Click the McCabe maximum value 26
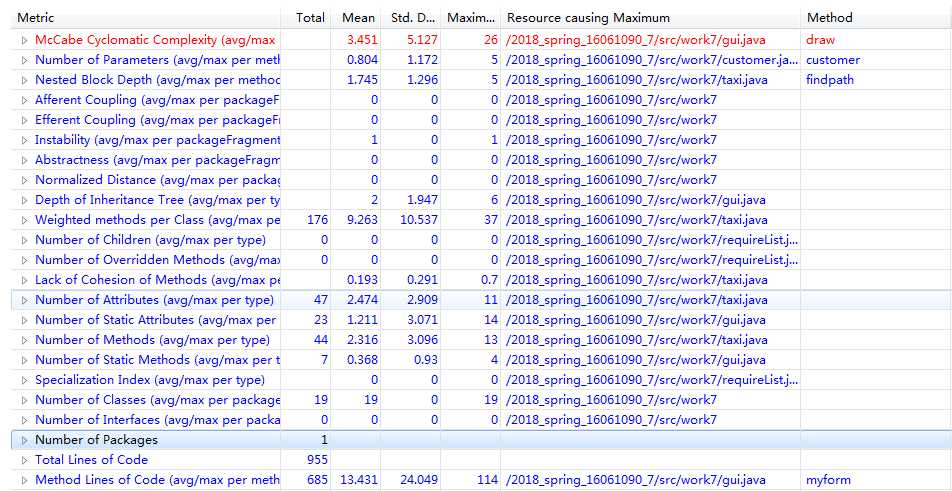 click(491, 41)
